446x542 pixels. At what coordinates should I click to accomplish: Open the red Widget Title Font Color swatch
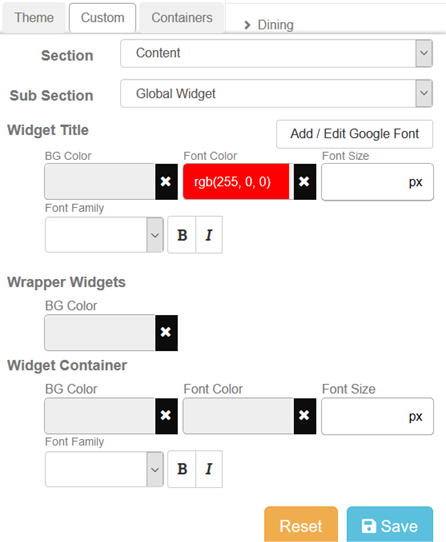[236, 182]
